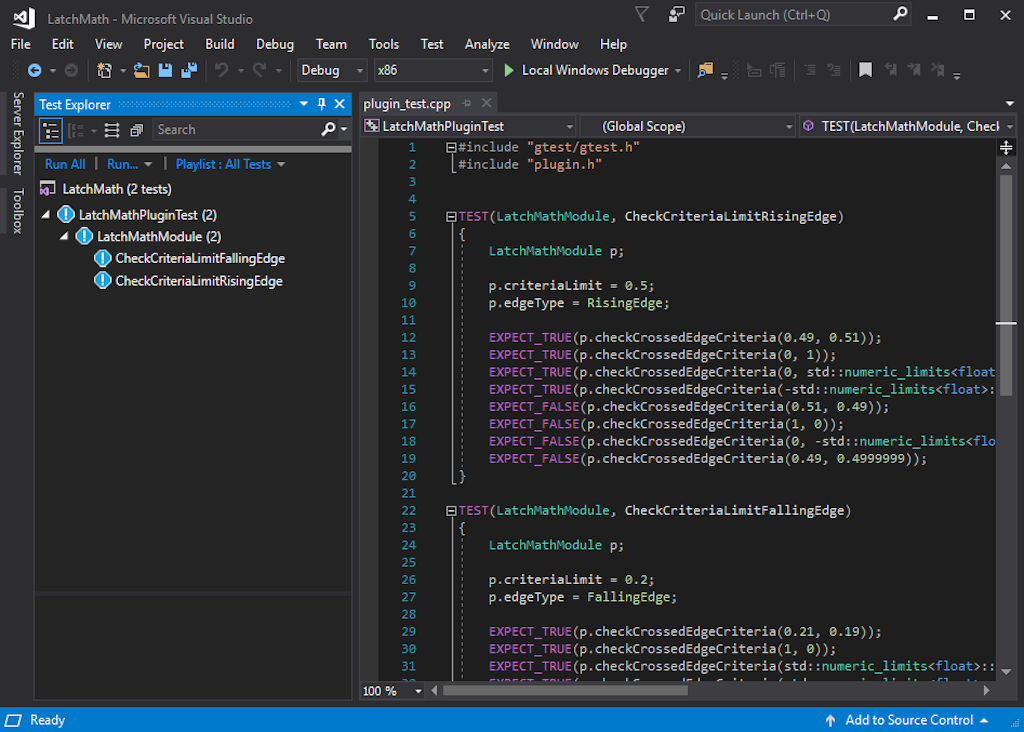Click the status bar window icon beside Ready
The height and width of the screenshot is (732, 1024).
coord(14,720)
